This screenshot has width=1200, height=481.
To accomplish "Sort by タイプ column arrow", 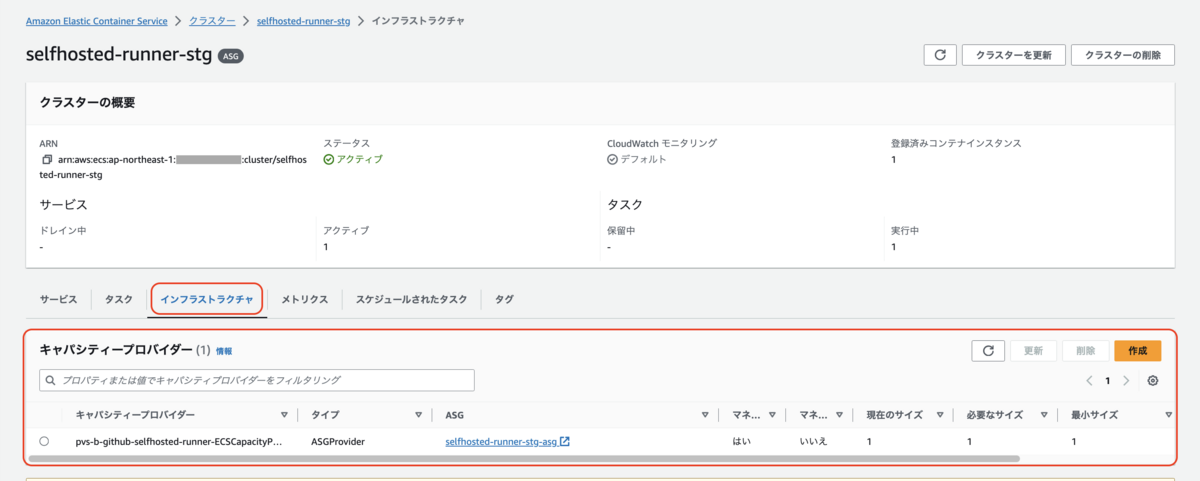I will 418,414.
